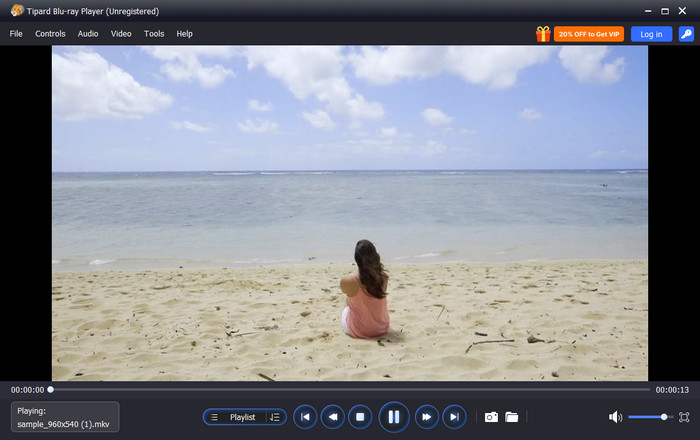Fast forward the video
The image size is (700, 440).
tap(427, 417)
